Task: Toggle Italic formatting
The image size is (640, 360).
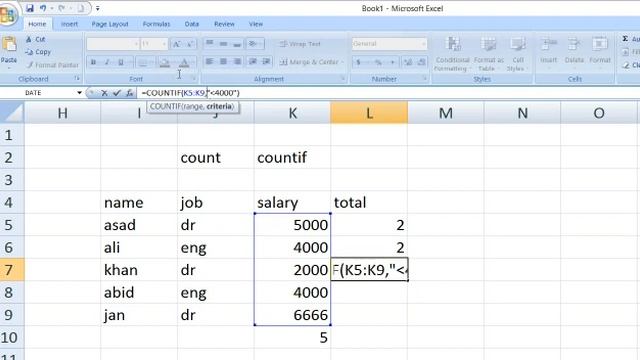Action: [107, 62]
